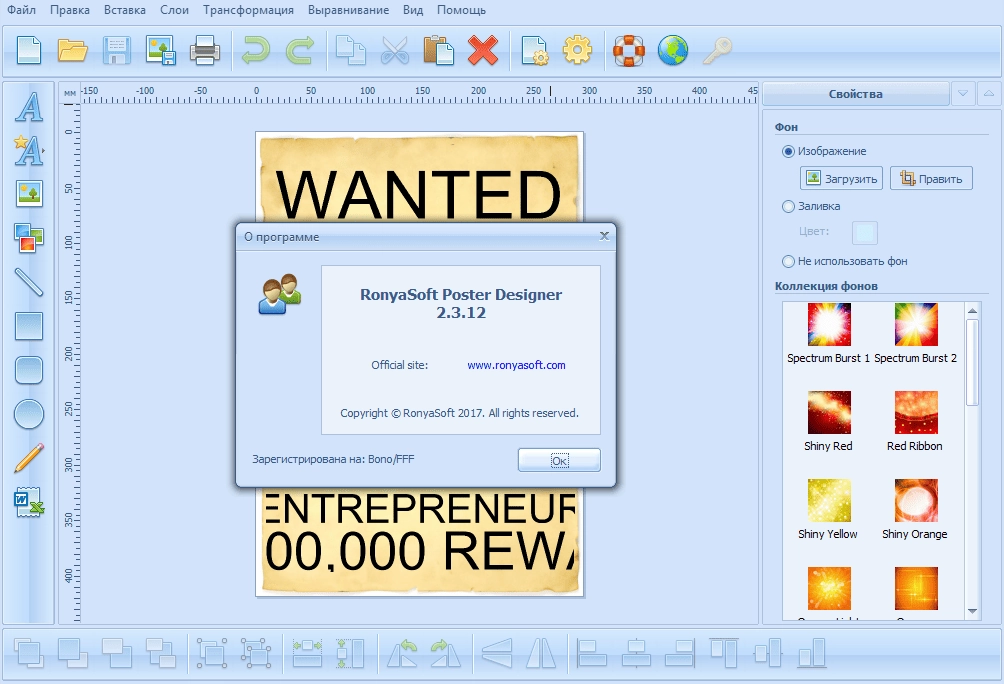Click the Цвет color swatch
The width and height of the screenshot is (1004, 684).
(864, 232)
